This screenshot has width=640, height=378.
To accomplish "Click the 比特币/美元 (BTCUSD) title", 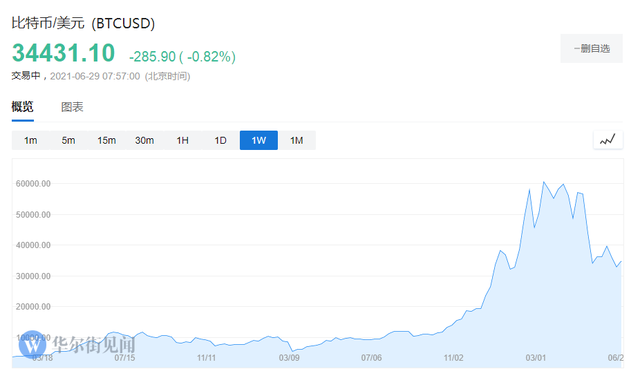I will click(x=83, y=23).
